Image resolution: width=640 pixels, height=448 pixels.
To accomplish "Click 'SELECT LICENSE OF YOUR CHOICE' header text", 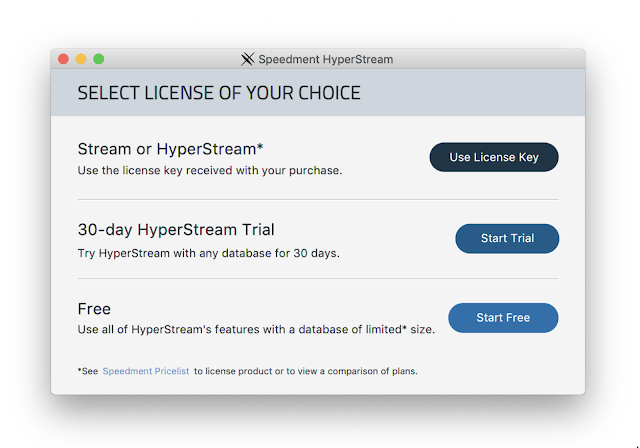I will [x=219, y=93].
